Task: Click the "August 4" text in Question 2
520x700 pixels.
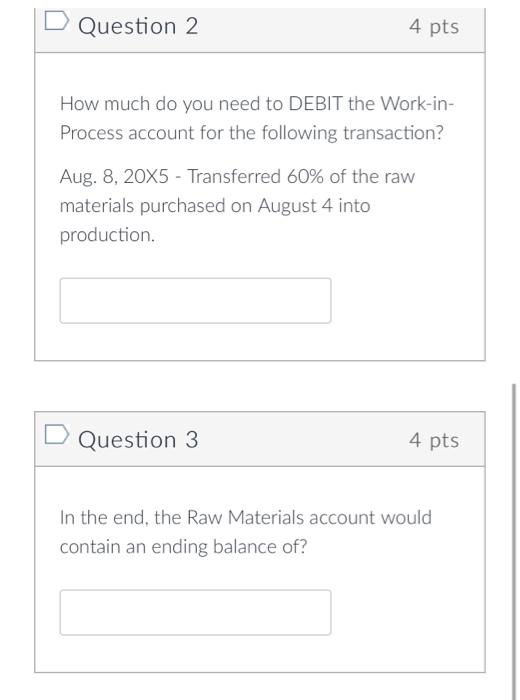Action: [x=295, y=206]
